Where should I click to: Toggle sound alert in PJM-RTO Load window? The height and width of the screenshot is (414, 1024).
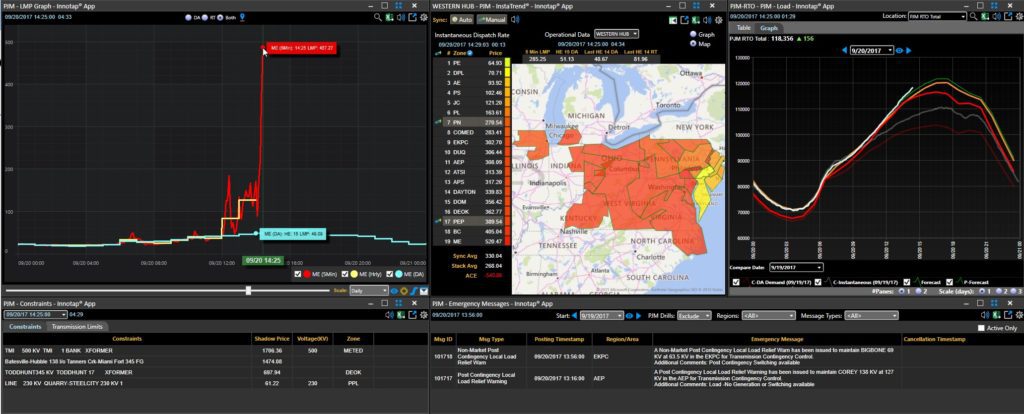pos(996,16)
